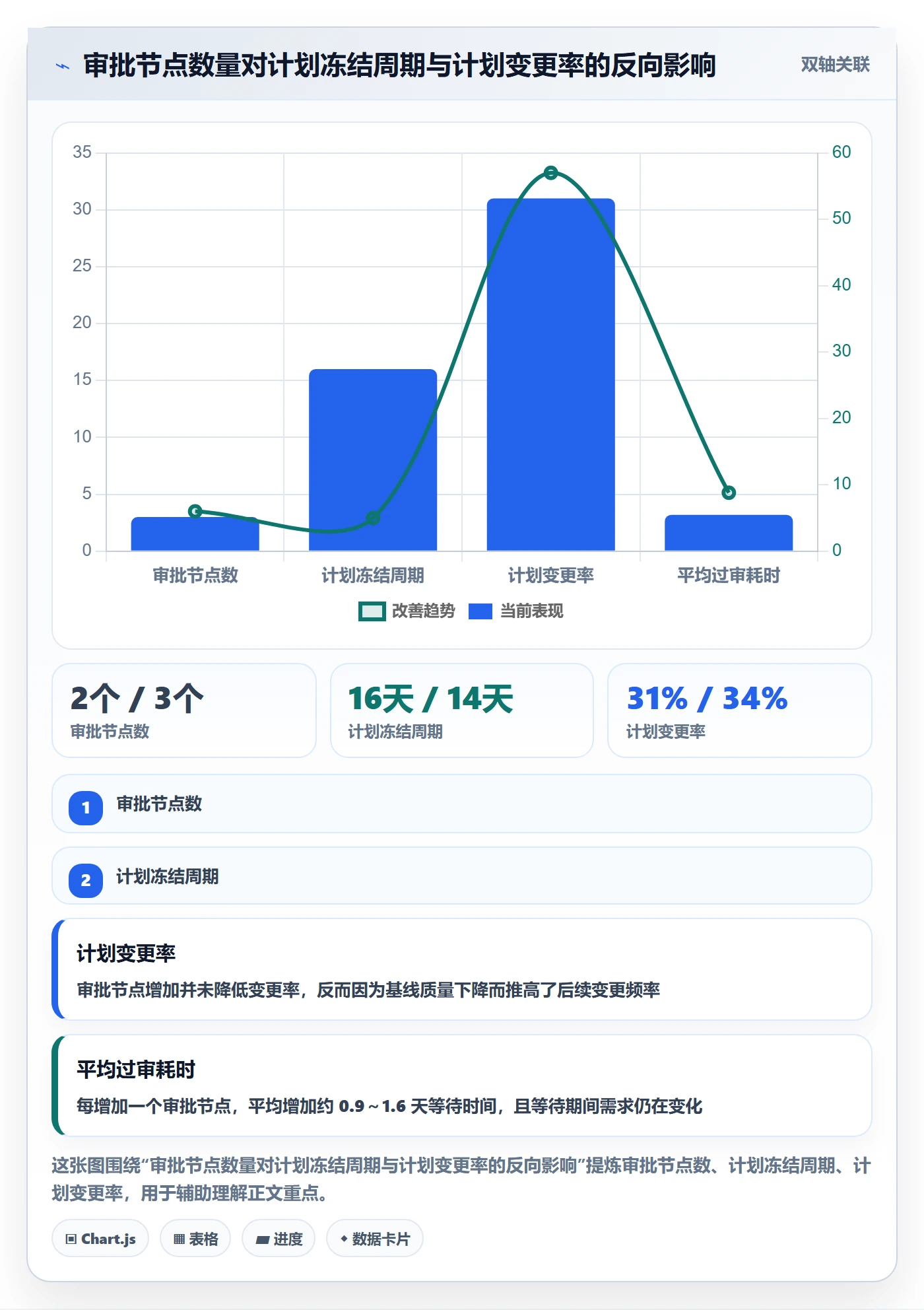This screenshot has width=924, height=1310.
Task: Open the 16天 / 14天 stat card
Action: coord(462,710)
